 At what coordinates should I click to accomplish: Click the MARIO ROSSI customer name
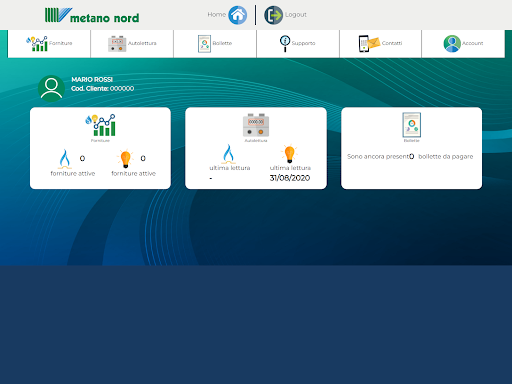point(92,80)
